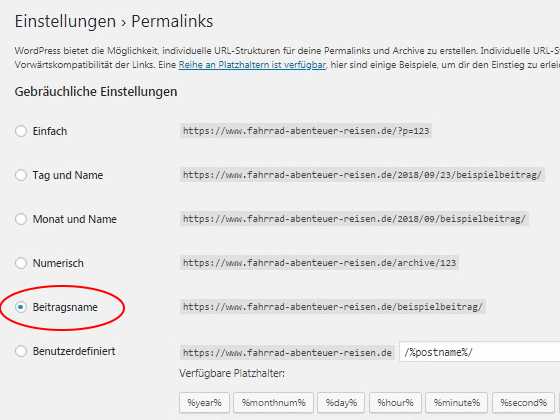
Task: Insert the %monthnum% placeholder tag
Action: [274, 402]
